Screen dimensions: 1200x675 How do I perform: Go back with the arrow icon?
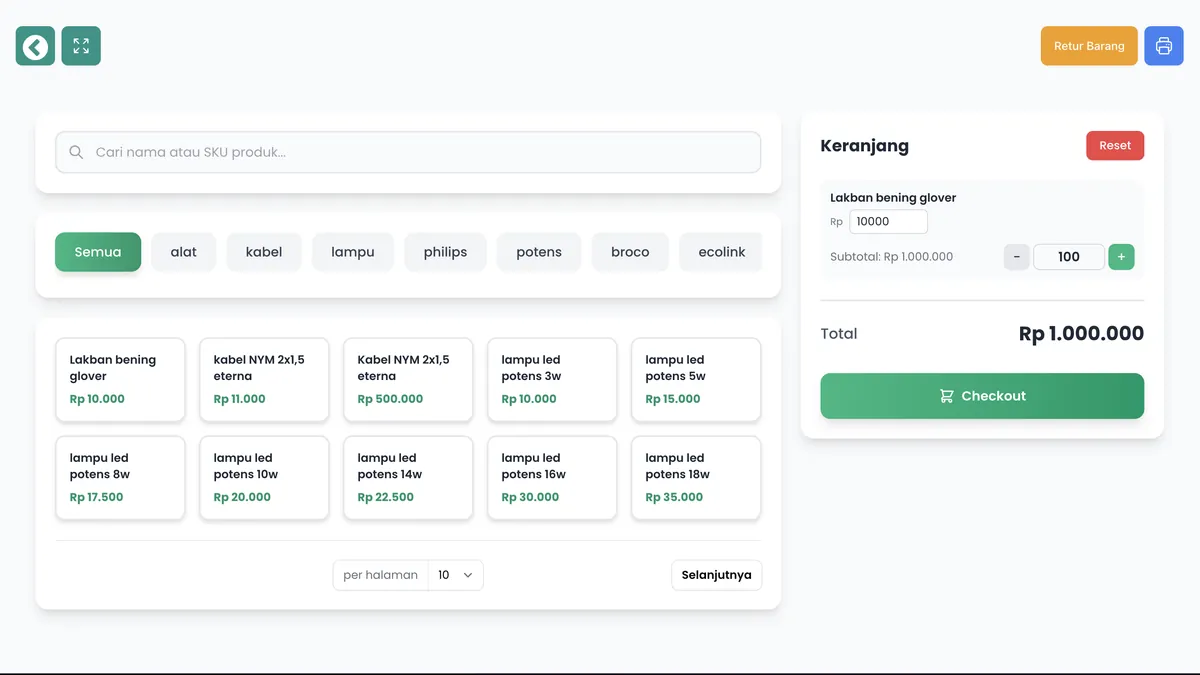(35, 46)
